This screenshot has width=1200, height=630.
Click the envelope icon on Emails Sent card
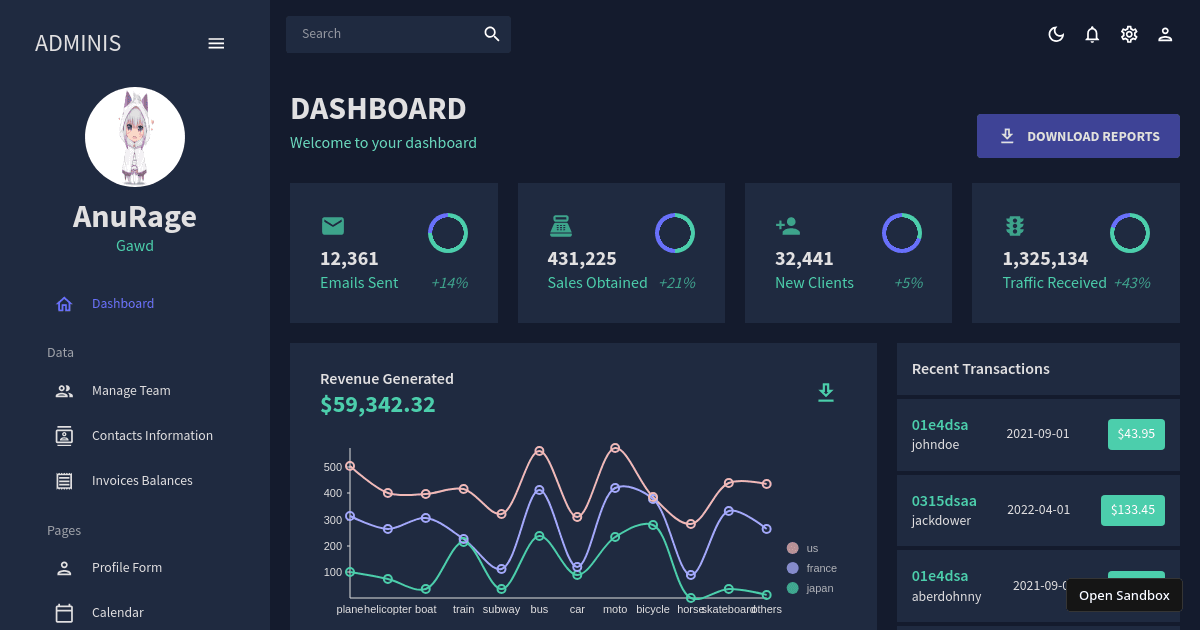tap(333, 226)
